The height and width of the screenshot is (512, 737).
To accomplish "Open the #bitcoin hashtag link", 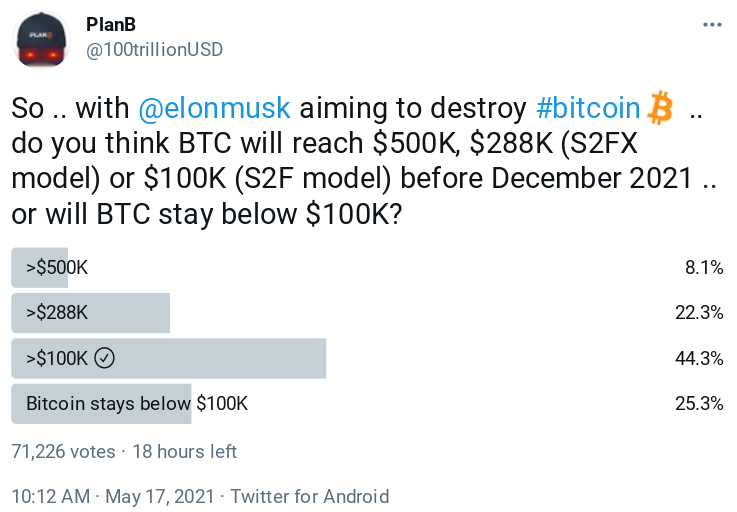I will [588, 108].
